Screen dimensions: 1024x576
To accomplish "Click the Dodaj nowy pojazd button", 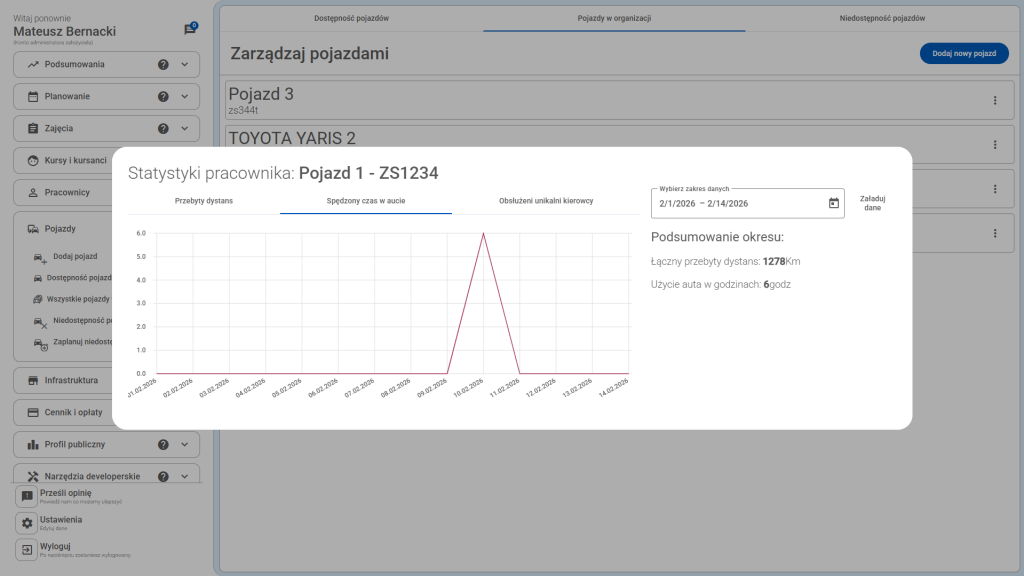I will [963, 53].
